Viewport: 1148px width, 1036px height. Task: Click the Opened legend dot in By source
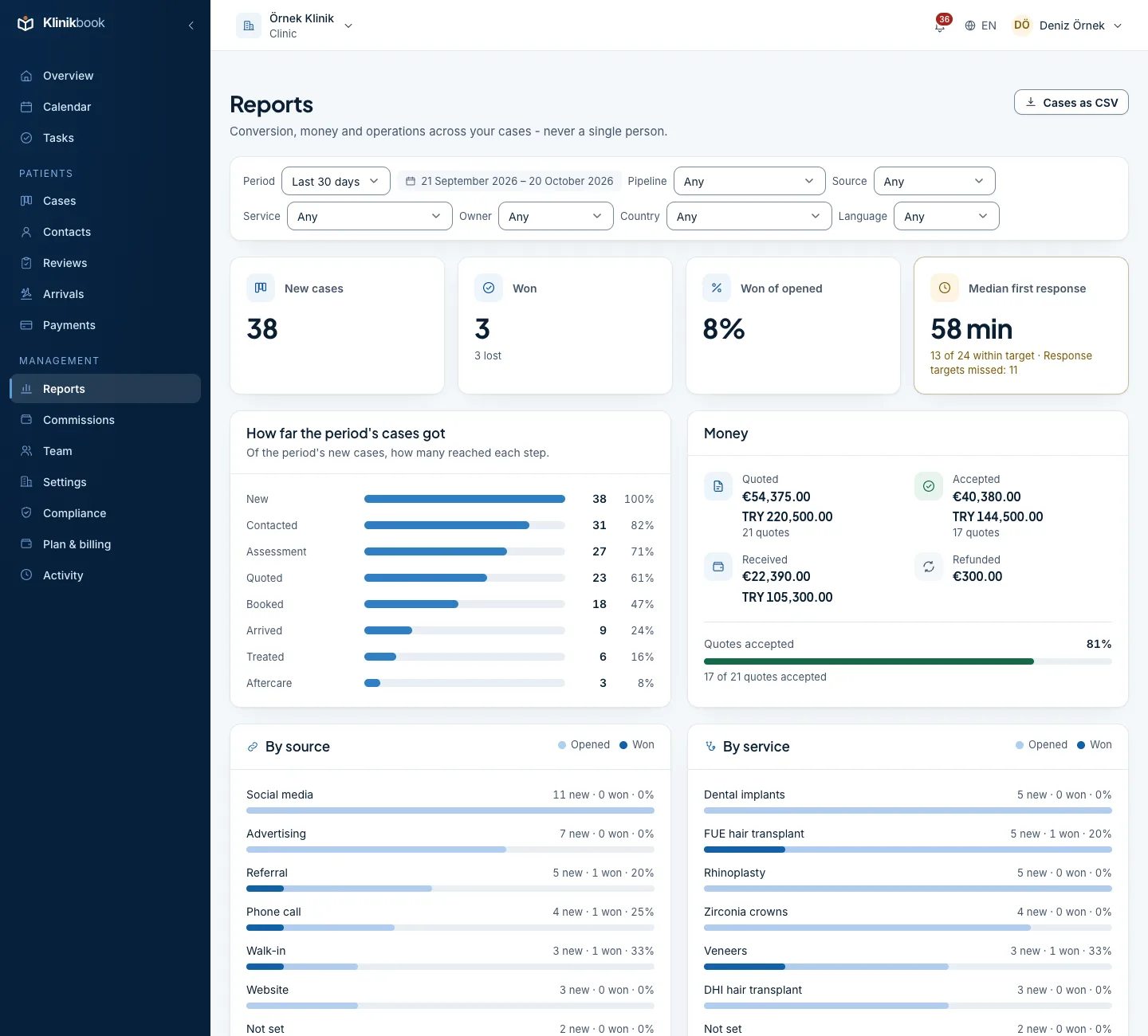562,745
